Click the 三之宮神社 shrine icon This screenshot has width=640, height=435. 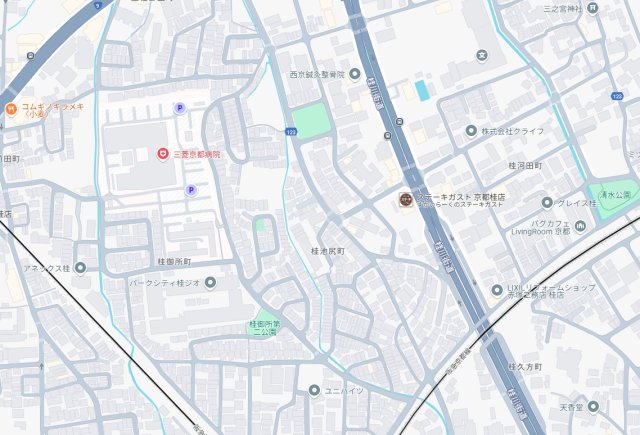tap(593, 8)
